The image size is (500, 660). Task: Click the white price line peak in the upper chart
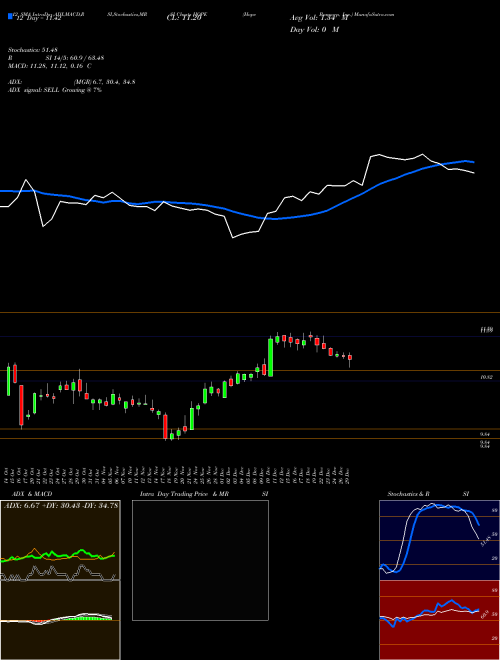(423, 154)
